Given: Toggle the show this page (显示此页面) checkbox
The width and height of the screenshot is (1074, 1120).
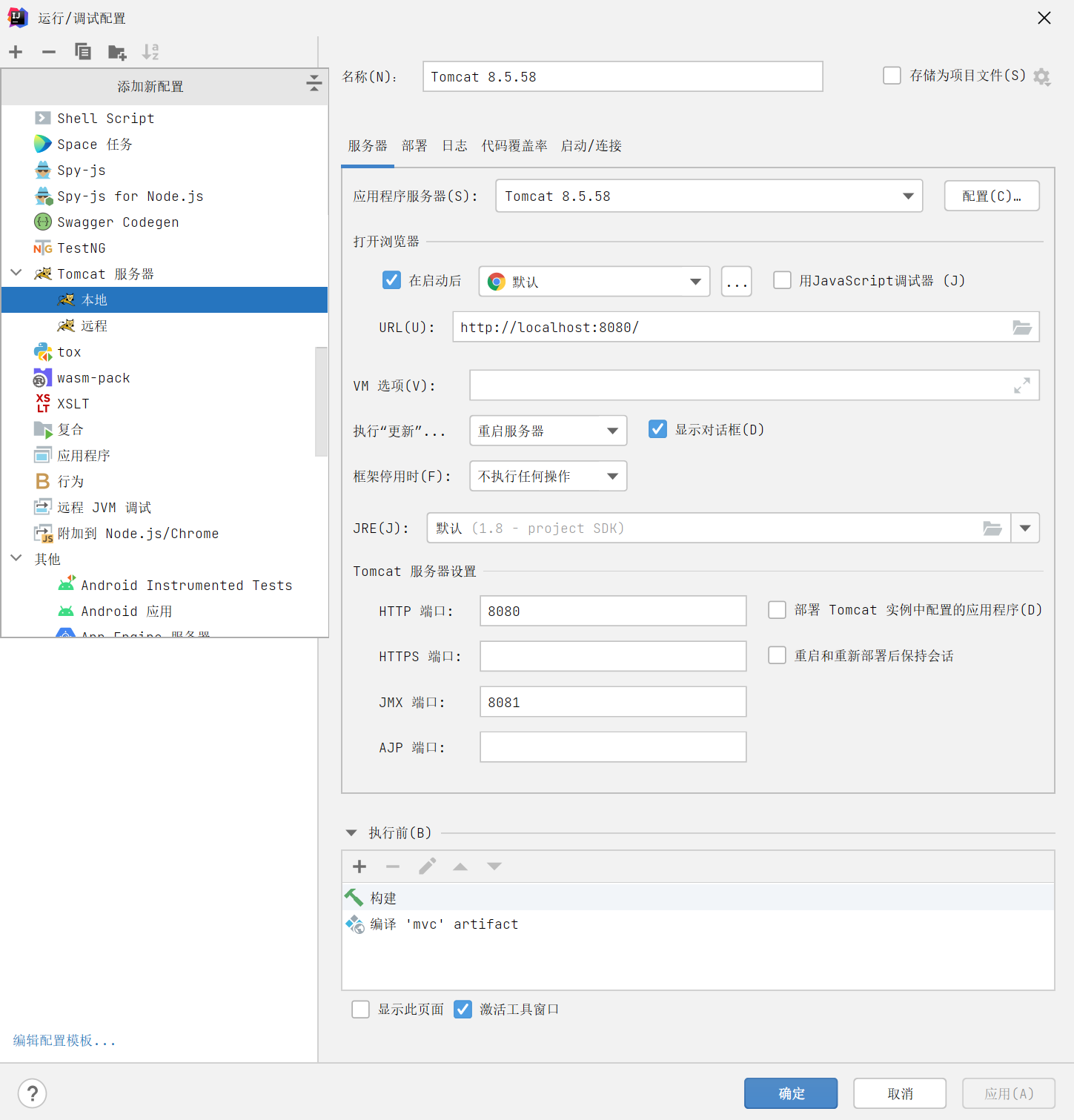Looking at the screenshot, I should click(360, 1010).
